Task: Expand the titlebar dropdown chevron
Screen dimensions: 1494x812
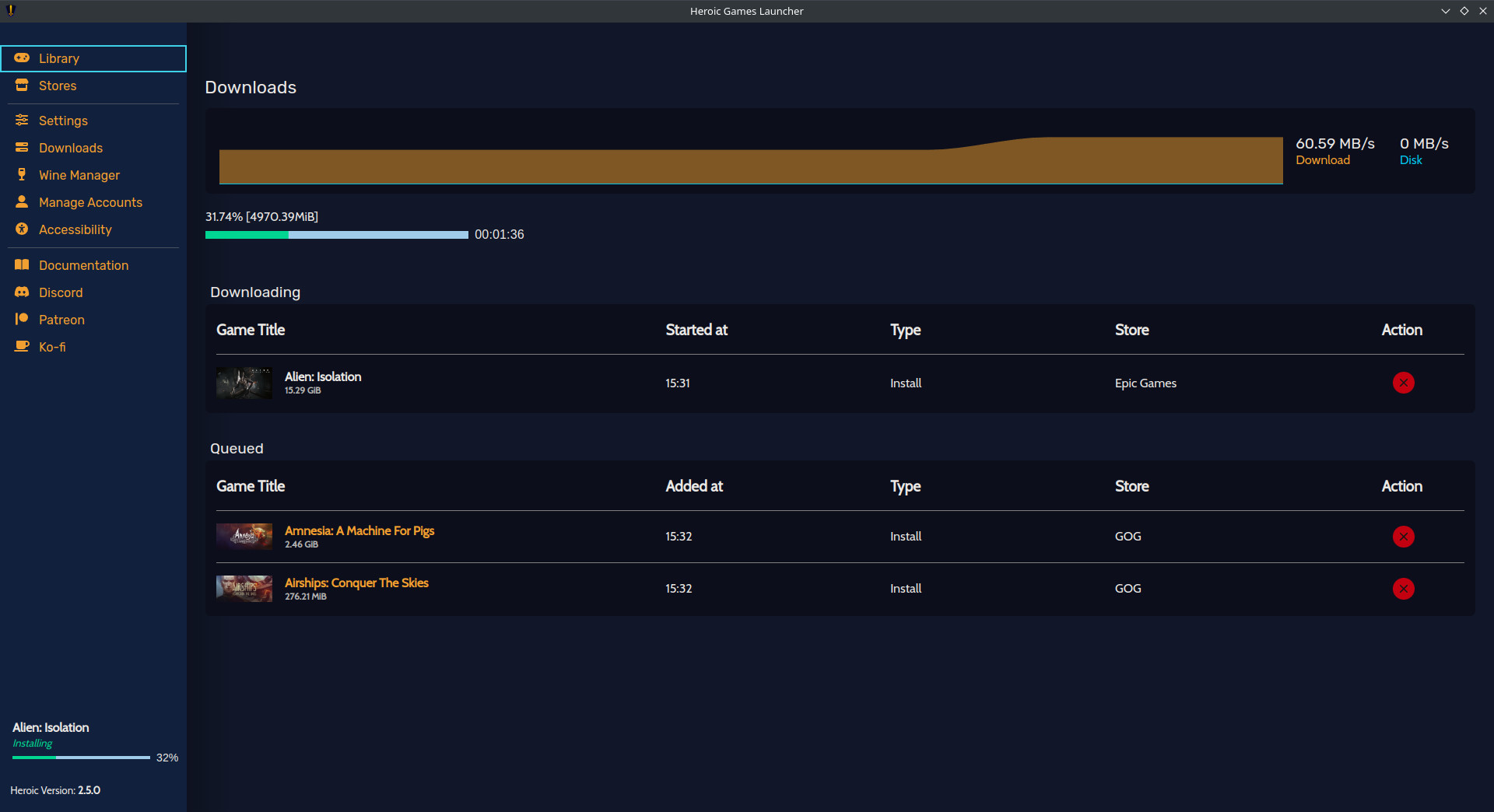Action: 1445,11
